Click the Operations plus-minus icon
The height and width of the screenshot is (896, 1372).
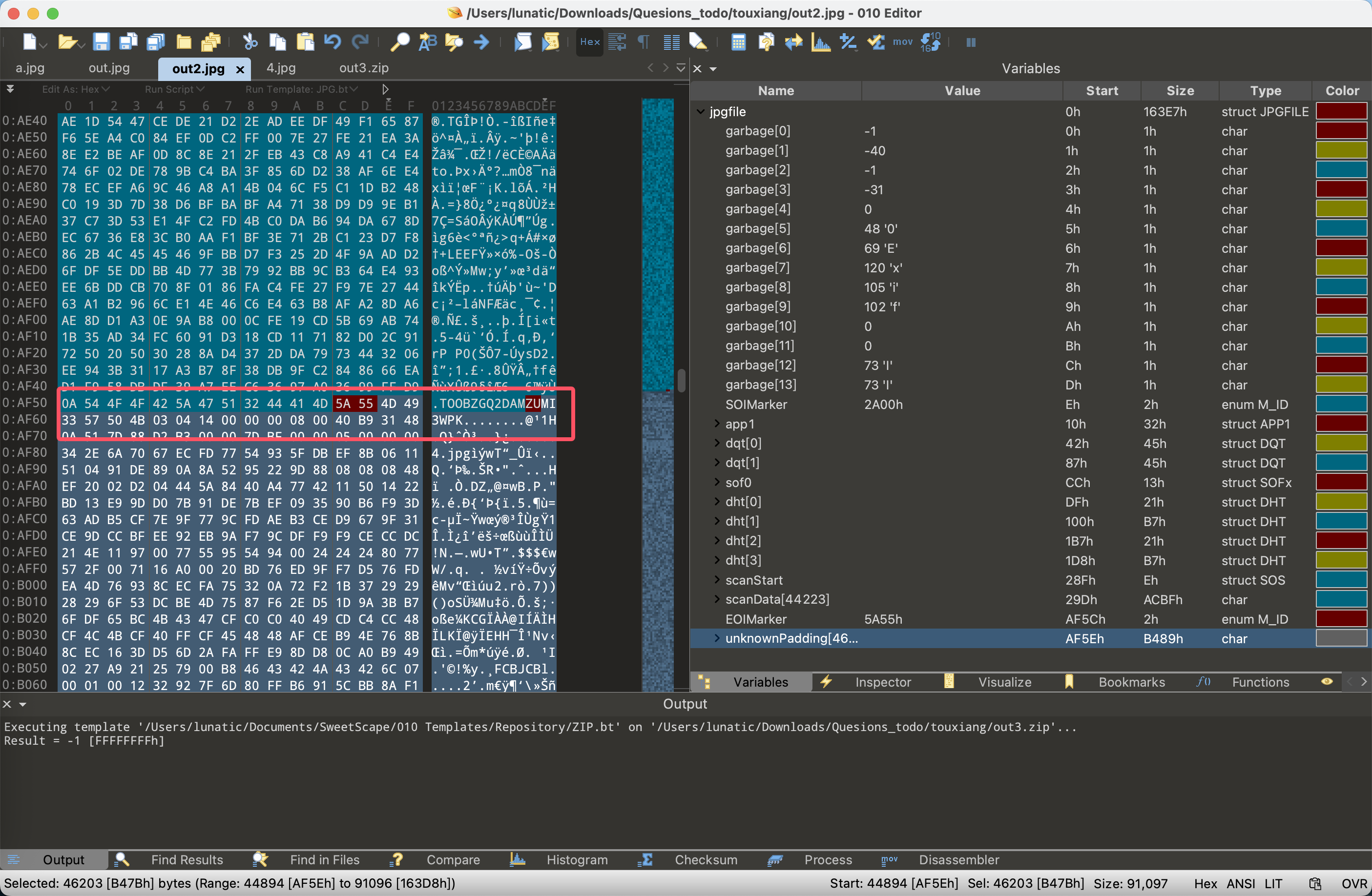coord(848,41)
